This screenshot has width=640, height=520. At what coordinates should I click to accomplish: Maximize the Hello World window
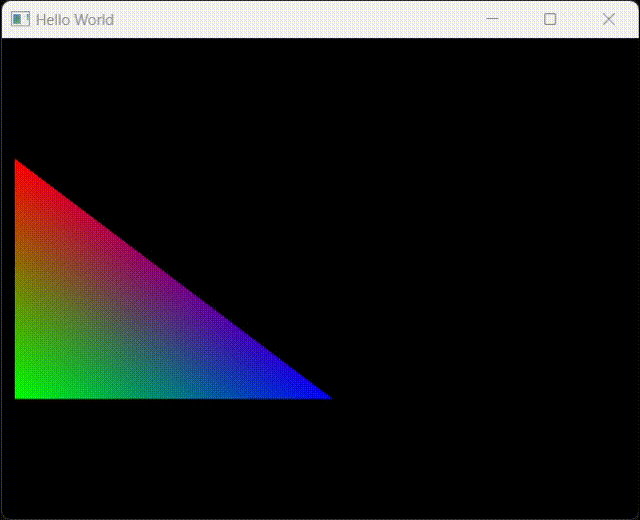coord(550,19)
